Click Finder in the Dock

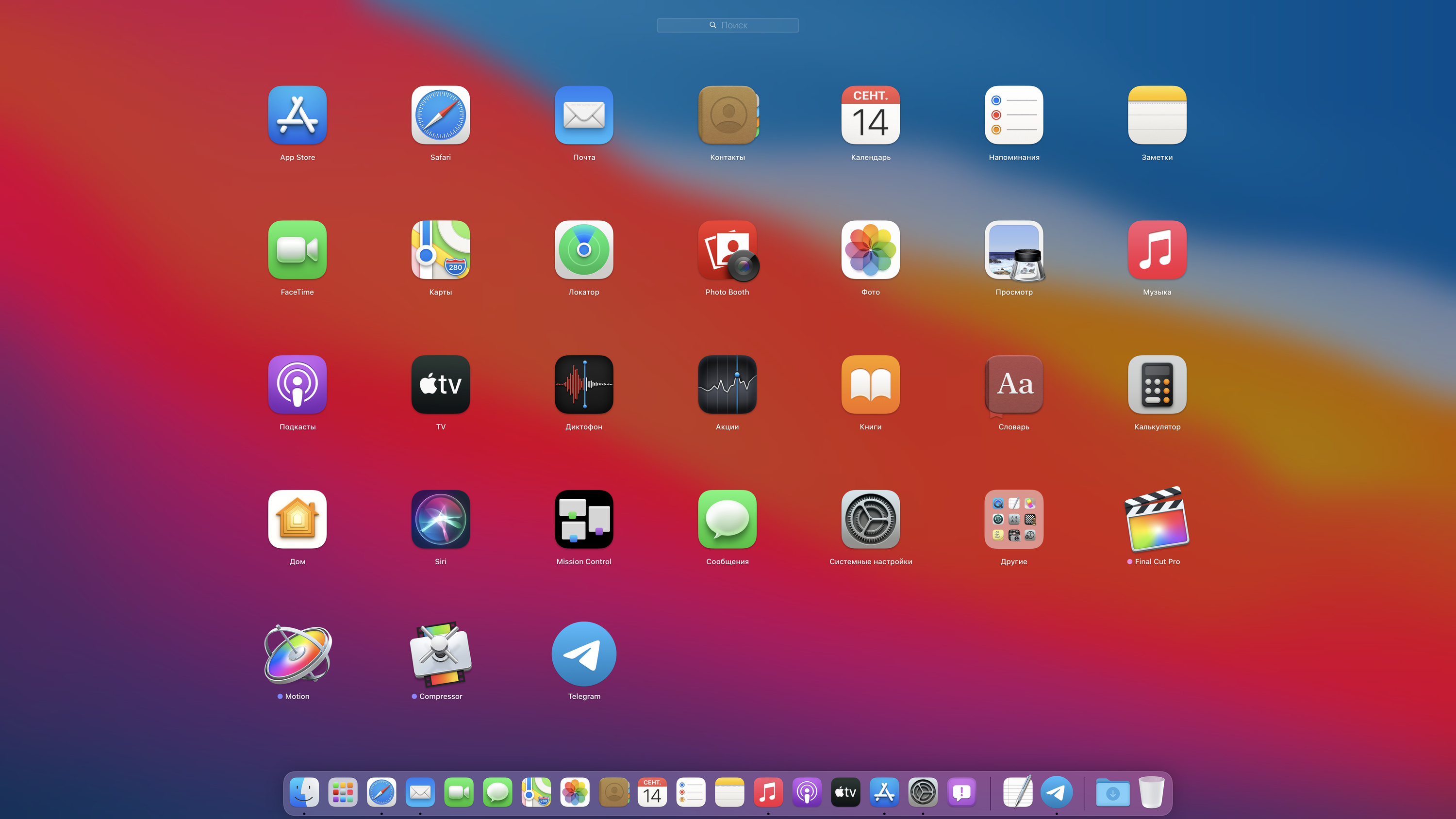pos(304,792)
